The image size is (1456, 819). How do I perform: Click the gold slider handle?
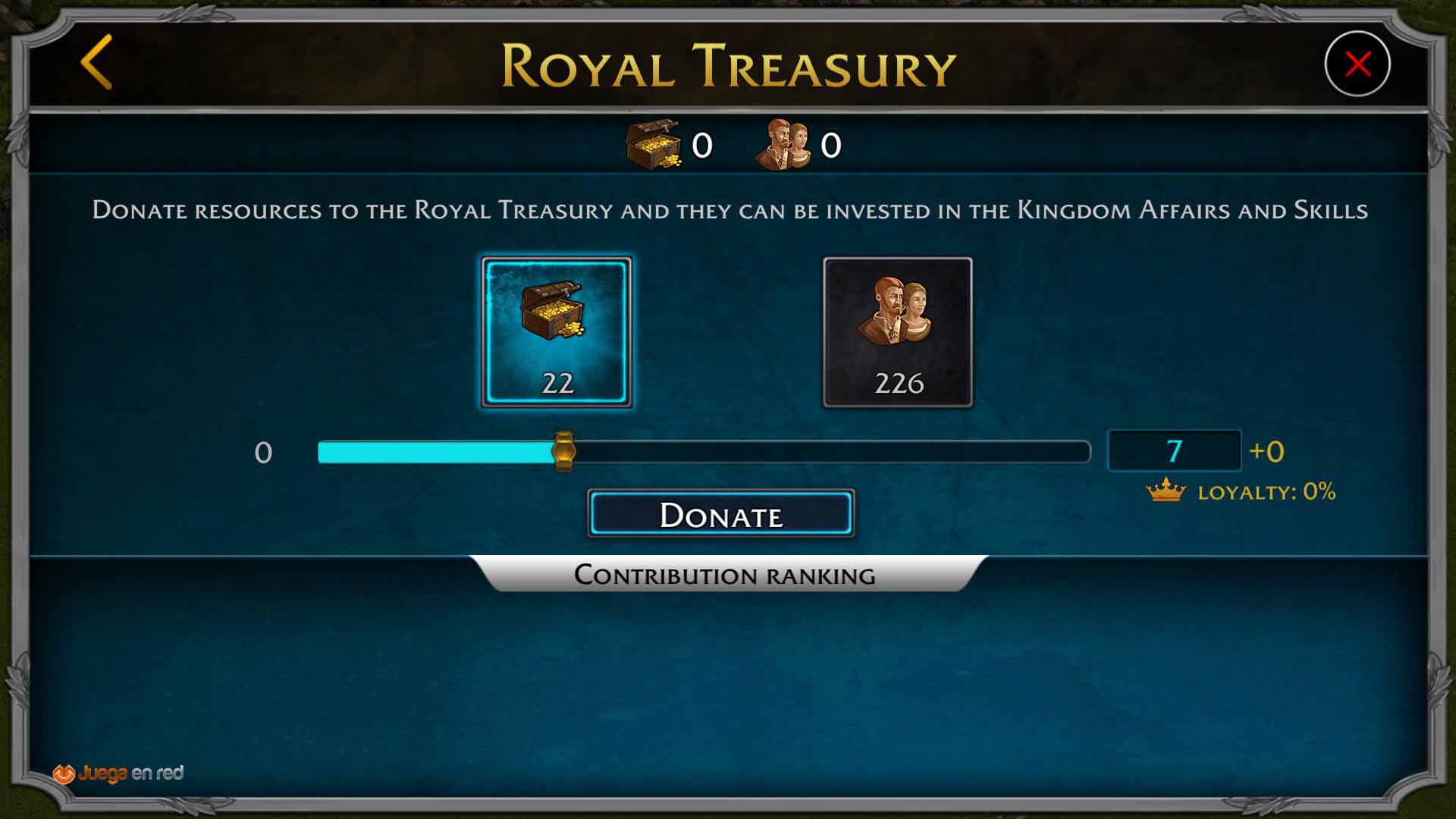pyautogui.click(x=563, y=451)
